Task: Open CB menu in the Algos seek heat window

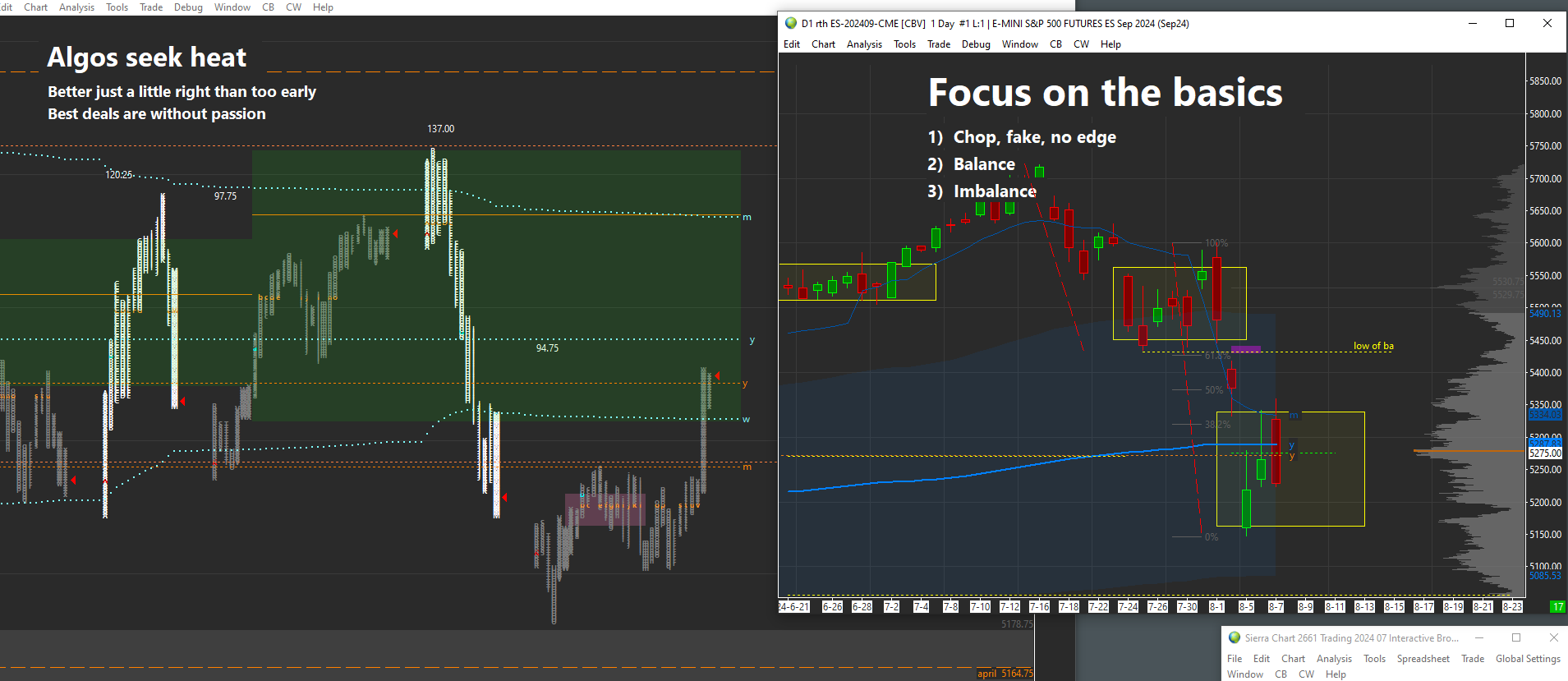Action: pos(268,7)
